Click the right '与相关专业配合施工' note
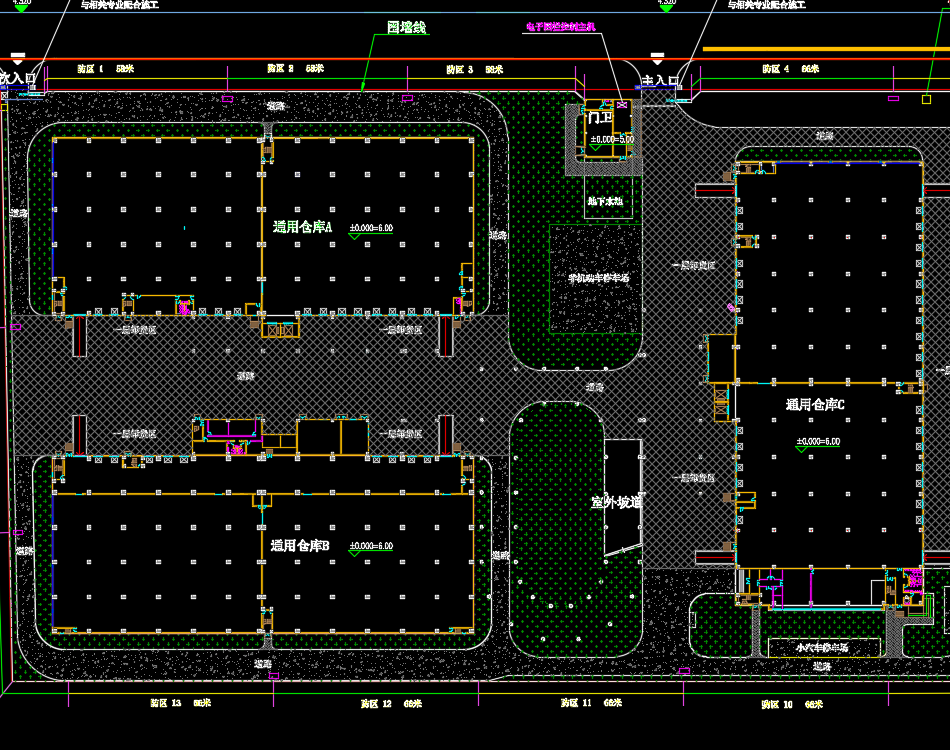 pyautogui.click(x=767, y=5)
